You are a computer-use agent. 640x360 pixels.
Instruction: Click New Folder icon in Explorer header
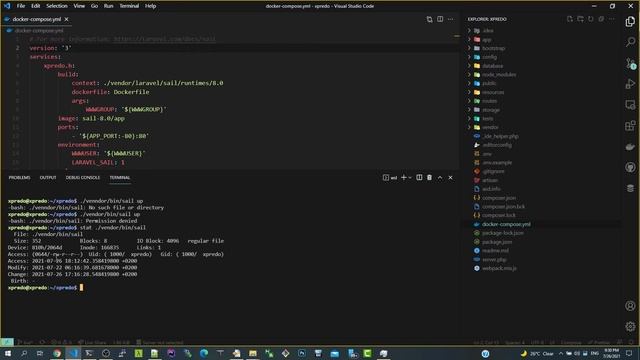(x=580, y=19)
